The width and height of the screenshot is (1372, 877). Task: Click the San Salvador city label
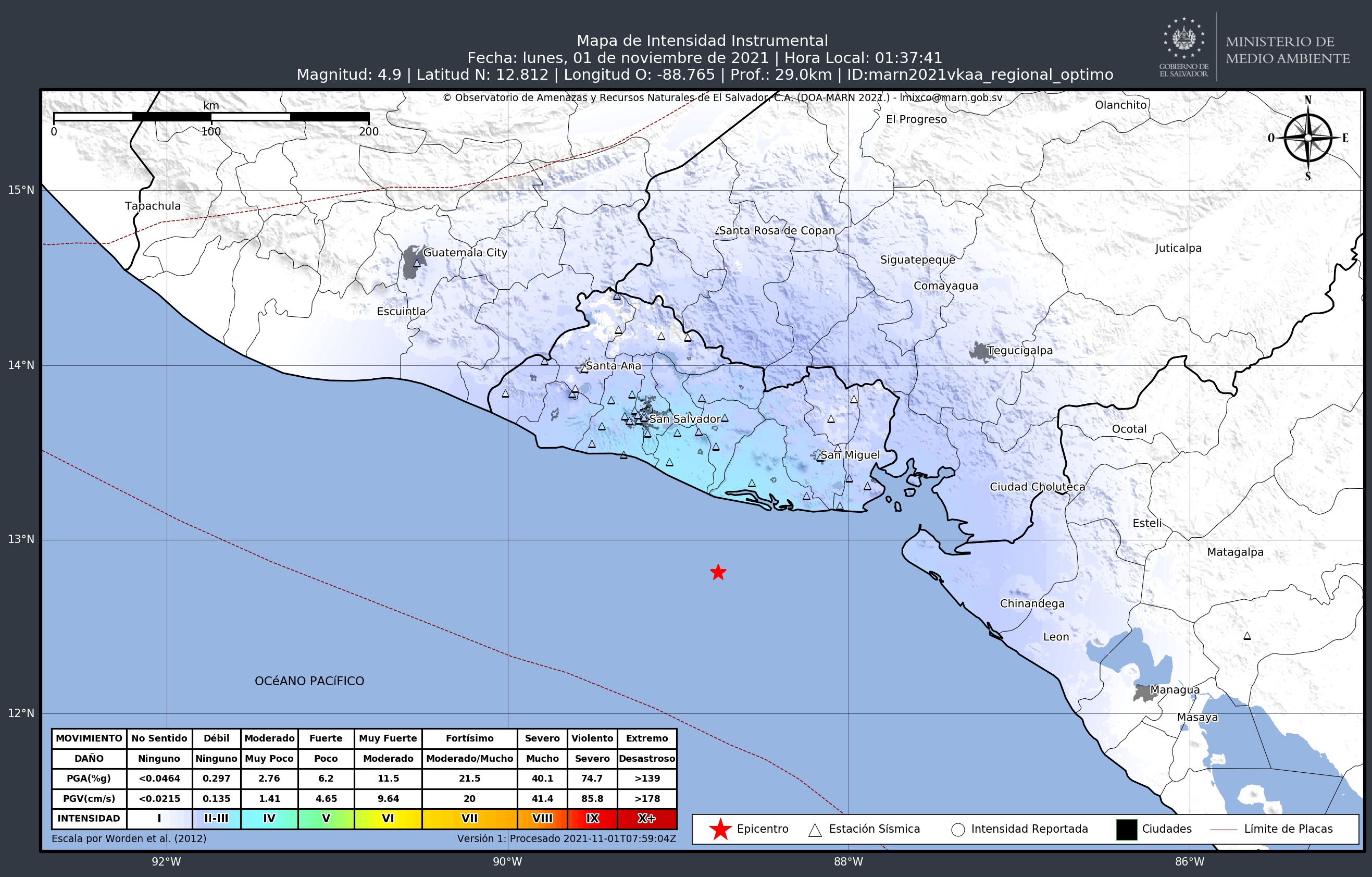coord(685,419)
